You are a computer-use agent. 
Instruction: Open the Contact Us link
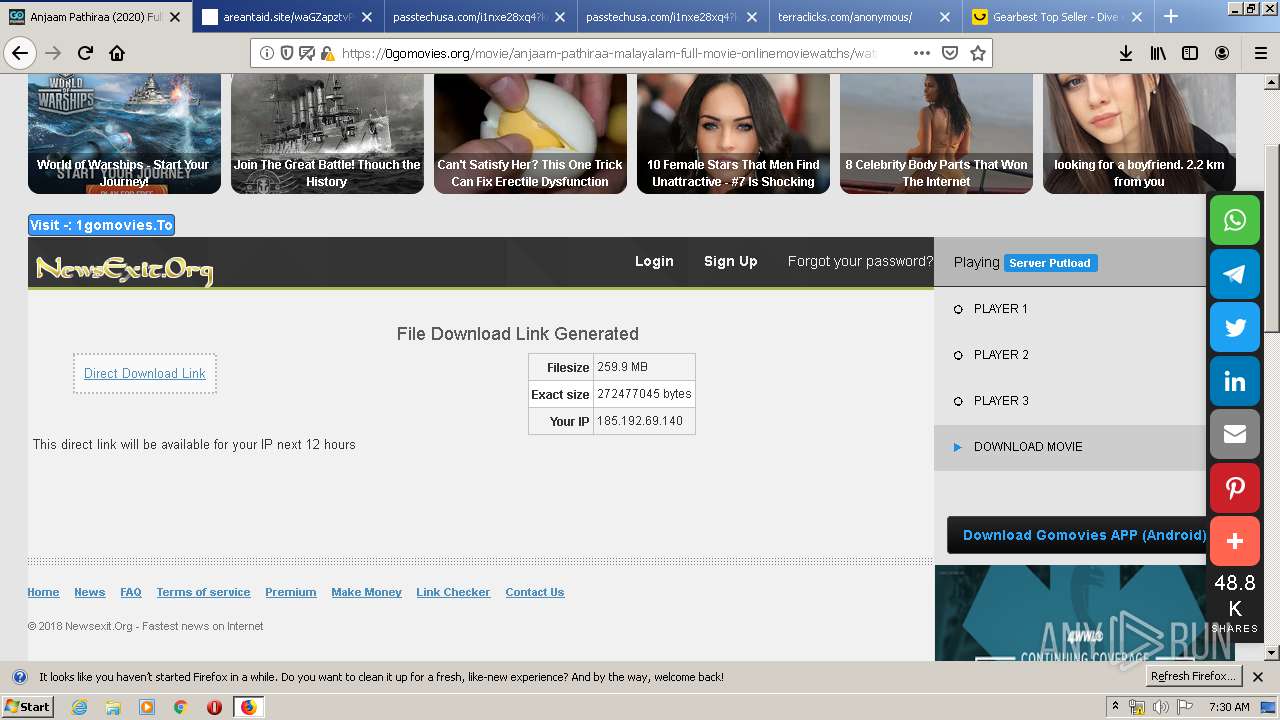click(x=535, y=592)
